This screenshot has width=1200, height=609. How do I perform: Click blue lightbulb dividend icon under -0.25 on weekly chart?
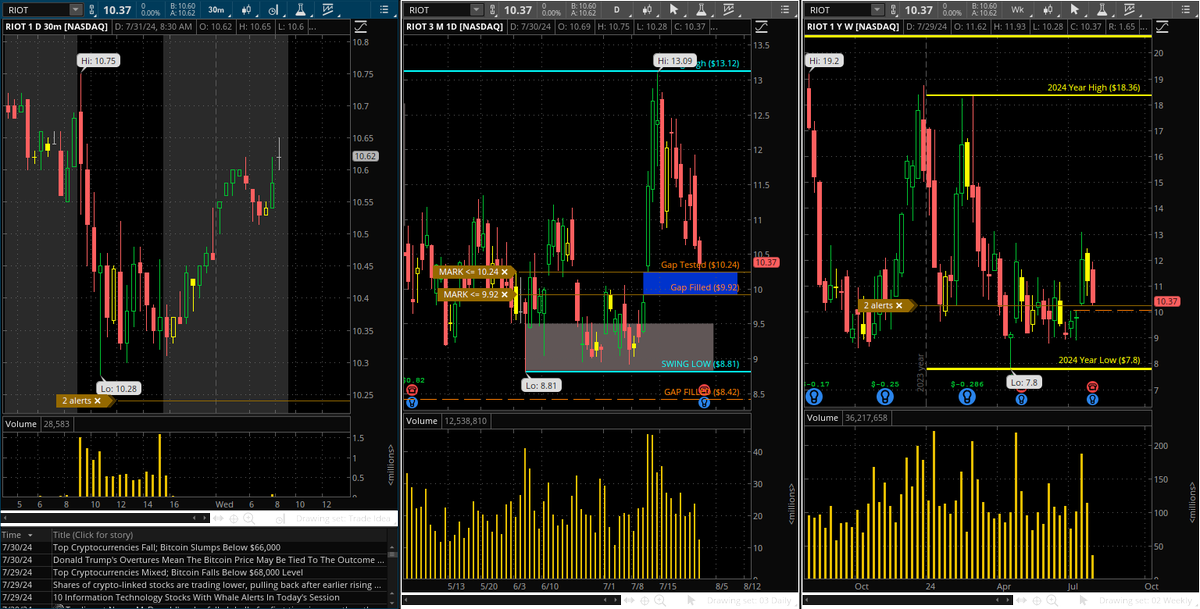(885, 397)
